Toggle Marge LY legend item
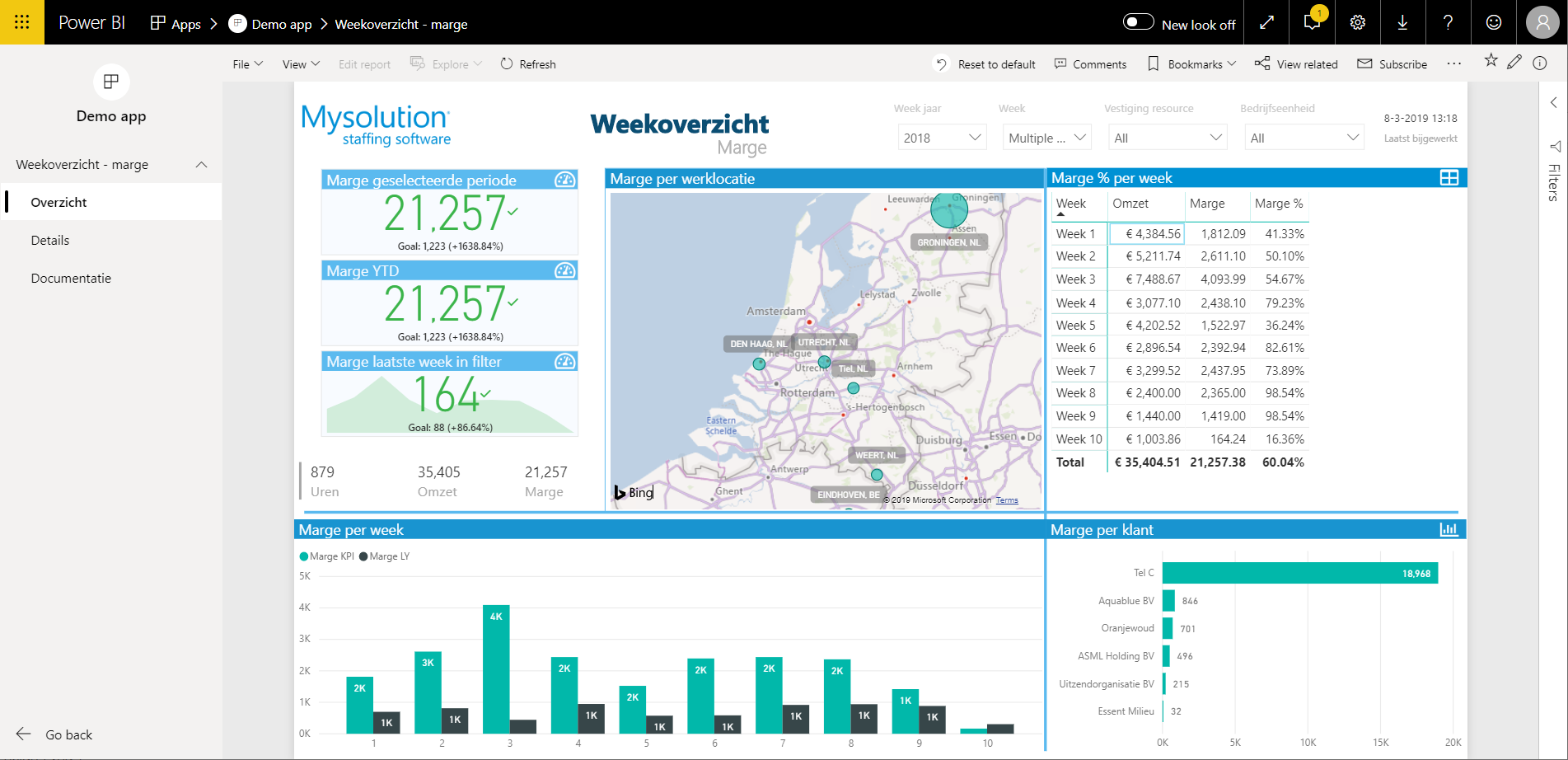Image resolution: width=1568 pixels, height=760 pixels. [x=385, y=556]
